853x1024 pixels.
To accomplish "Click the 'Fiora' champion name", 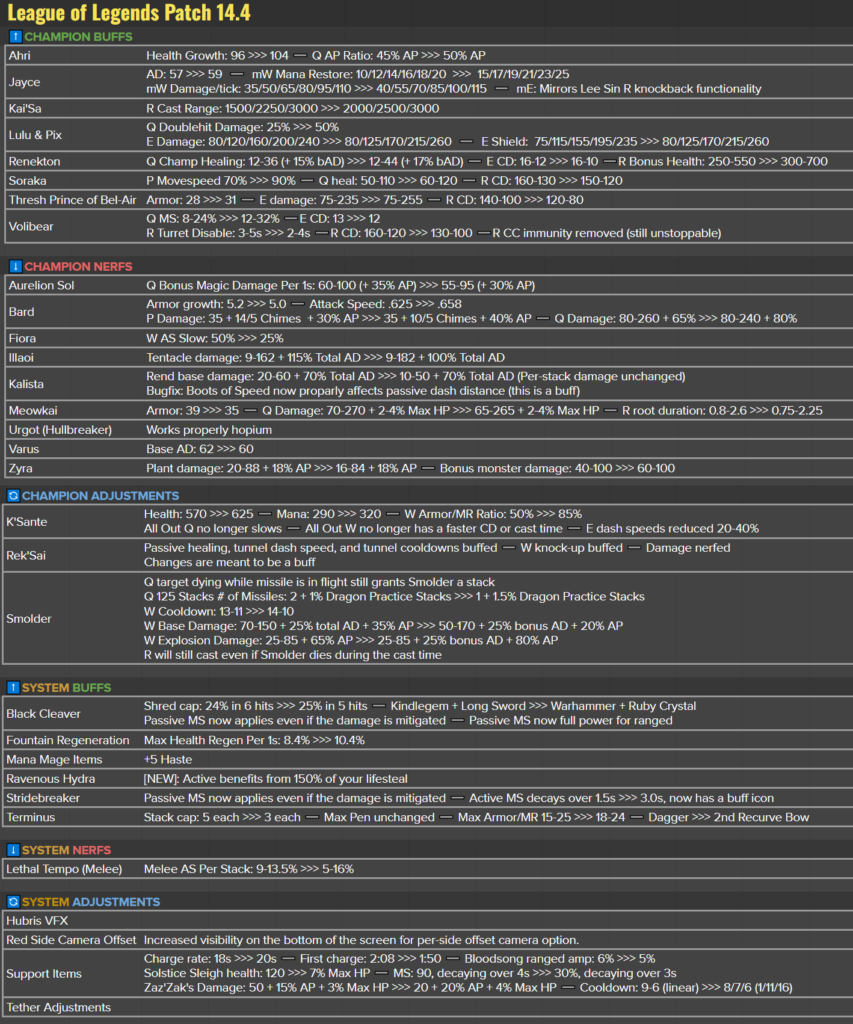I will (22, 338).
